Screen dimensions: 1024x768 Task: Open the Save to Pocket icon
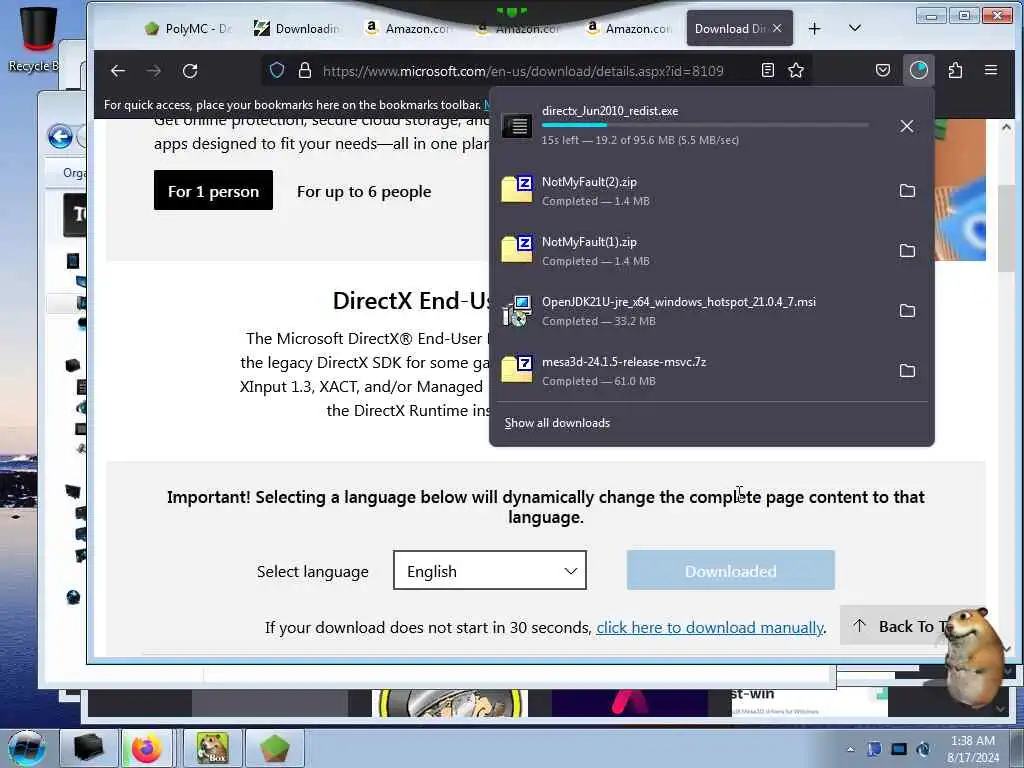[882, 70]
